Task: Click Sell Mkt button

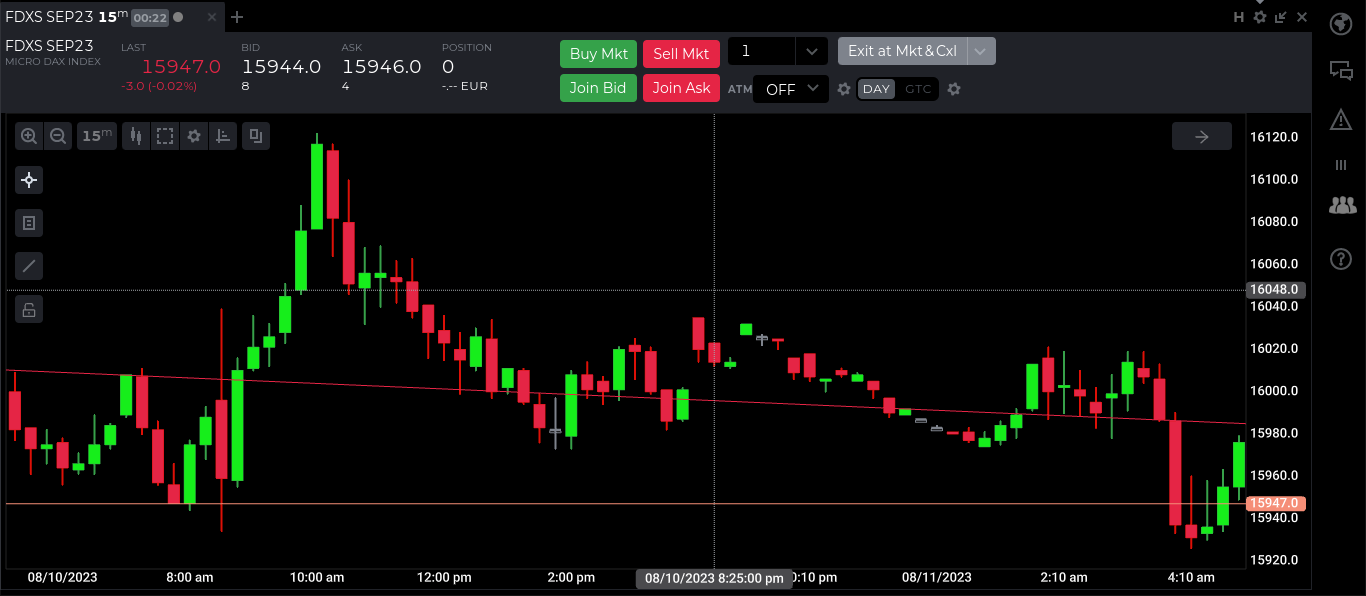Action: 681,54
